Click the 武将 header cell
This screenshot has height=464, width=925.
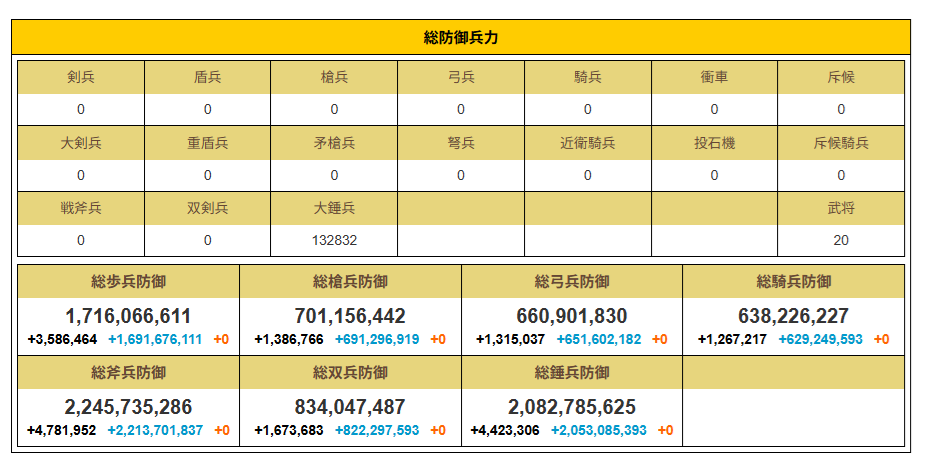841,209
